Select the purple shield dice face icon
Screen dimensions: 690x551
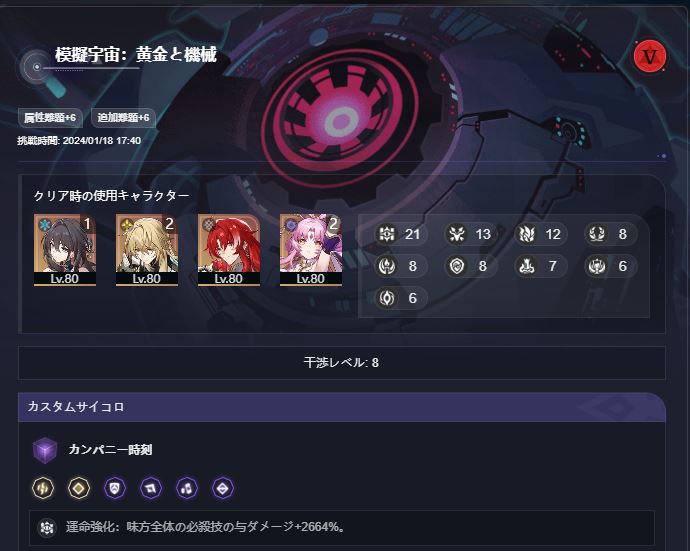click(x=115, y=488)
